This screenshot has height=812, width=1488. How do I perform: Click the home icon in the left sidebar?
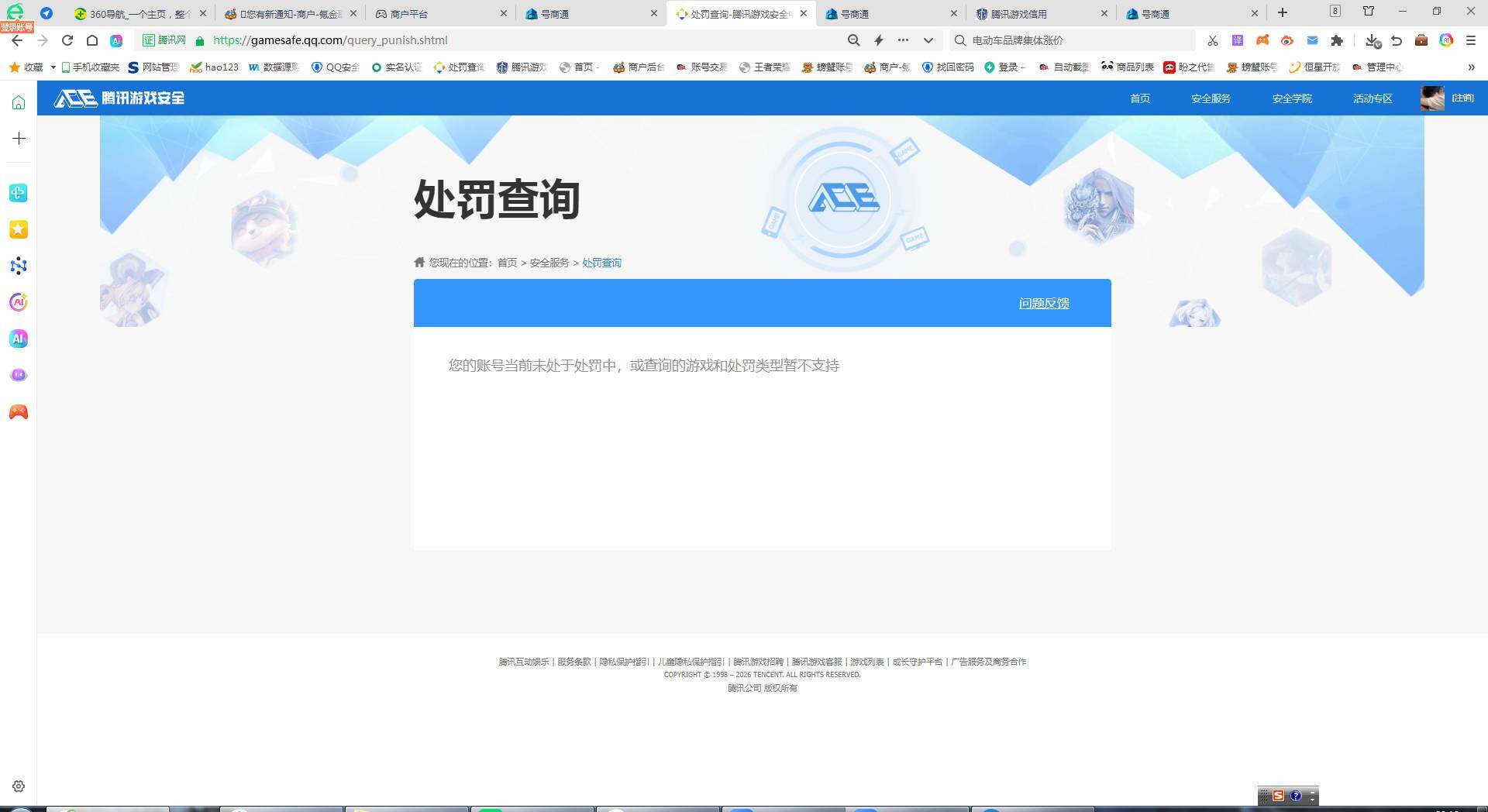pos(18,101)
